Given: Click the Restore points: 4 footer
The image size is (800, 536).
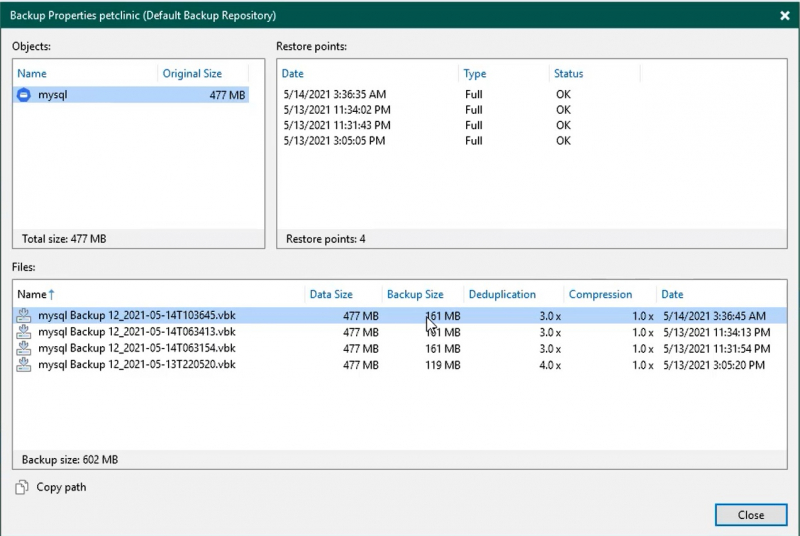Looking at the screenshot, I should [x=326, y=239].
